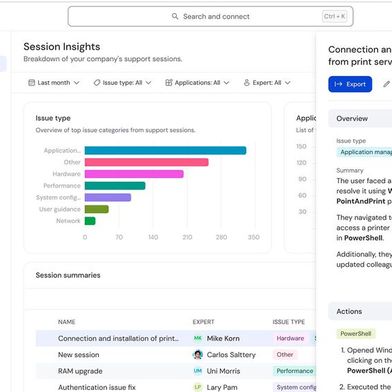Sort by the EXPERT column header
This screenshot has height=392, width=392.
(x=203, y=322)
